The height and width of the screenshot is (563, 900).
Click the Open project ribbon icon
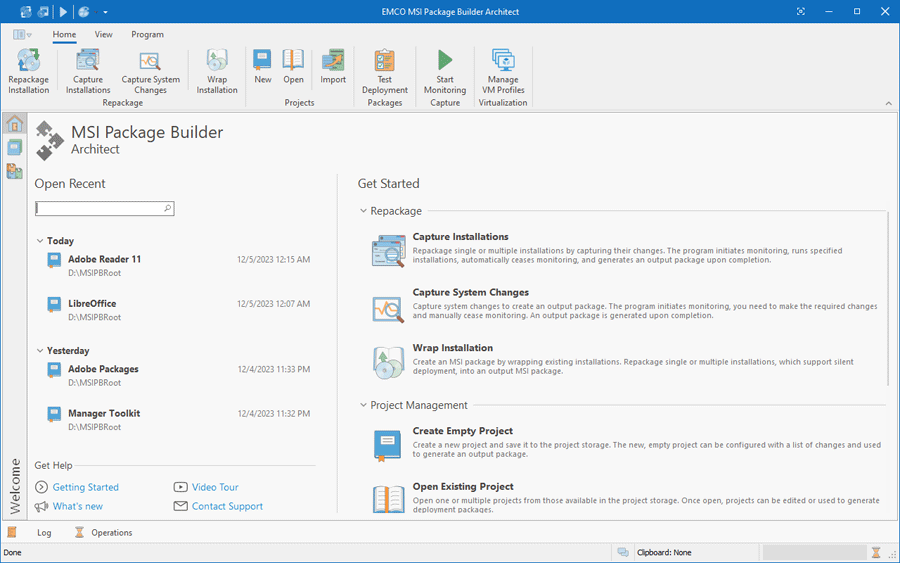293,60
